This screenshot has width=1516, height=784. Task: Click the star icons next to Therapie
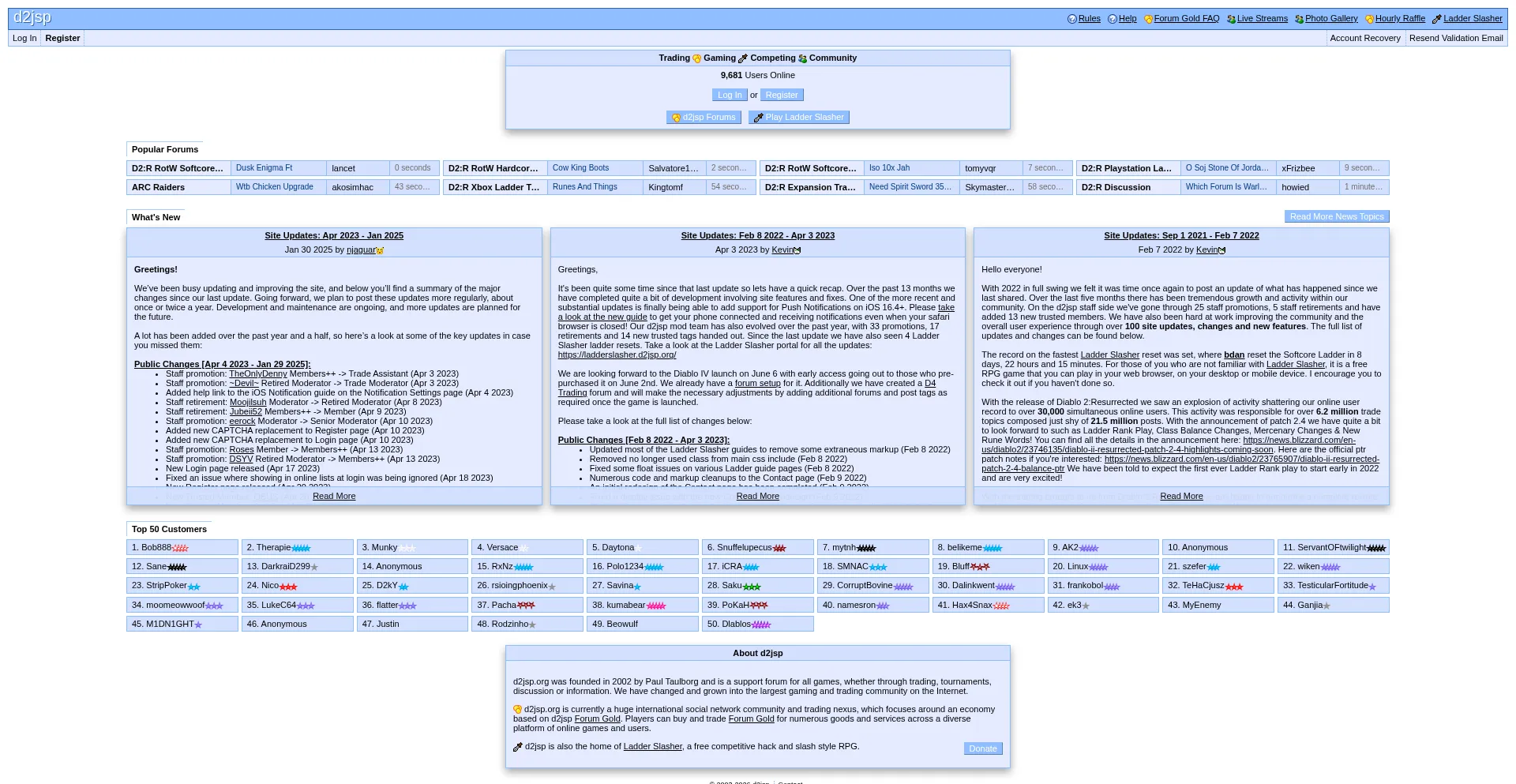[x=301, y=548]
